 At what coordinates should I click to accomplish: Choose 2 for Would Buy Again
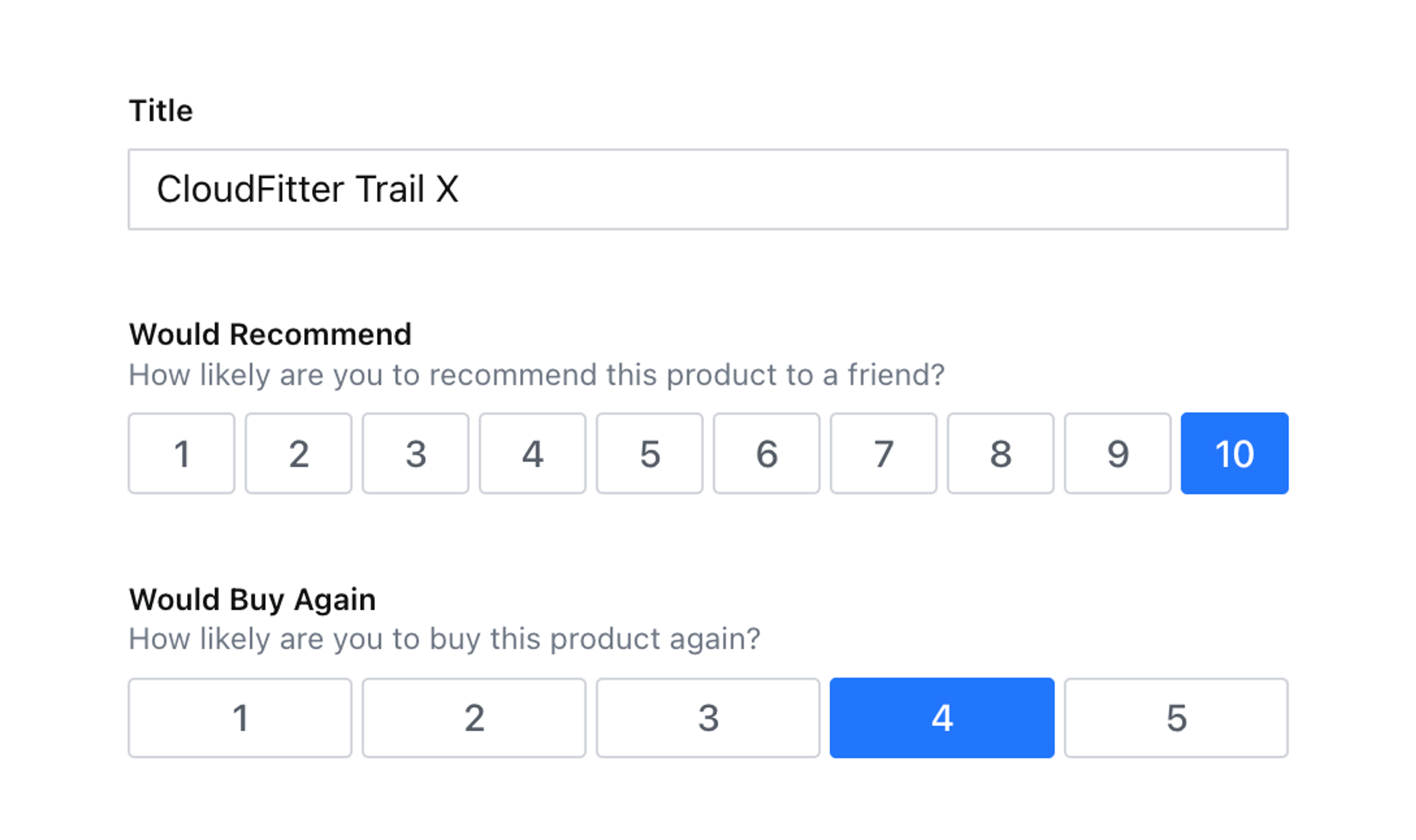pyautogui.click(x=474, y=718)
